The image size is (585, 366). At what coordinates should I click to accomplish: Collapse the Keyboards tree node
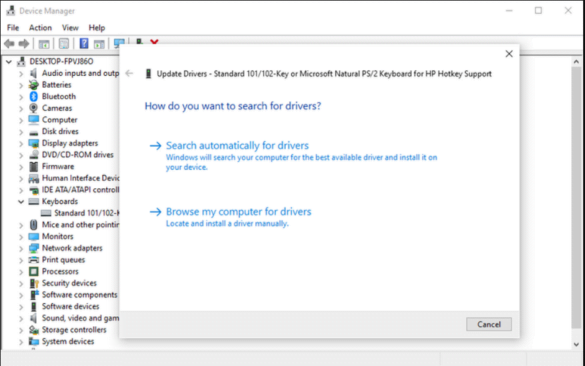(21, 202)
